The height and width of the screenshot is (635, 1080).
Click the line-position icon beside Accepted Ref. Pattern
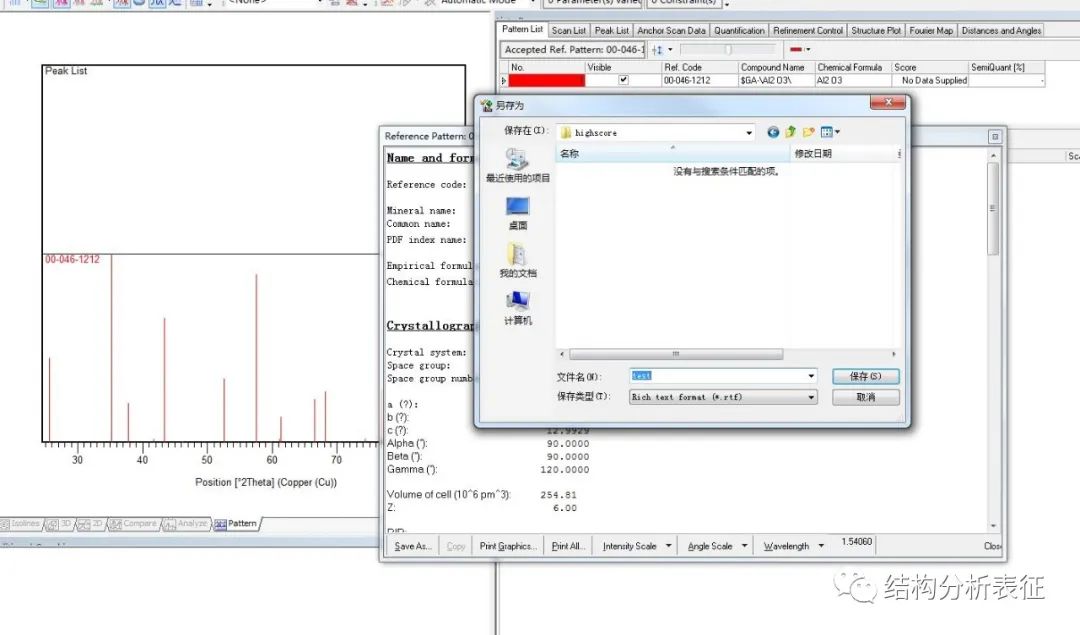657,50
